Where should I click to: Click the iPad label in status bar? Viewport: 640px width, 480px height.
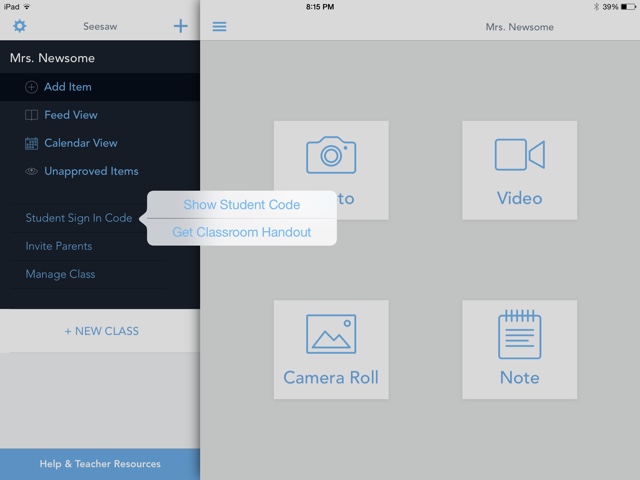coord(11,7)
